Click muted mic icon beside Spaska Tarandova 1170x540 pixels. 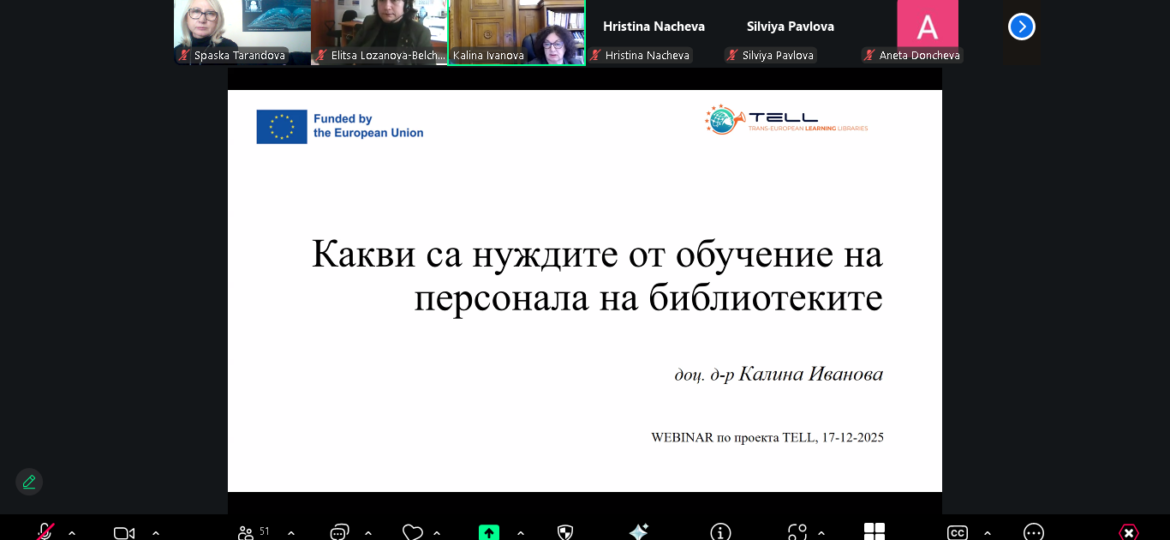(x=184, y=55)
